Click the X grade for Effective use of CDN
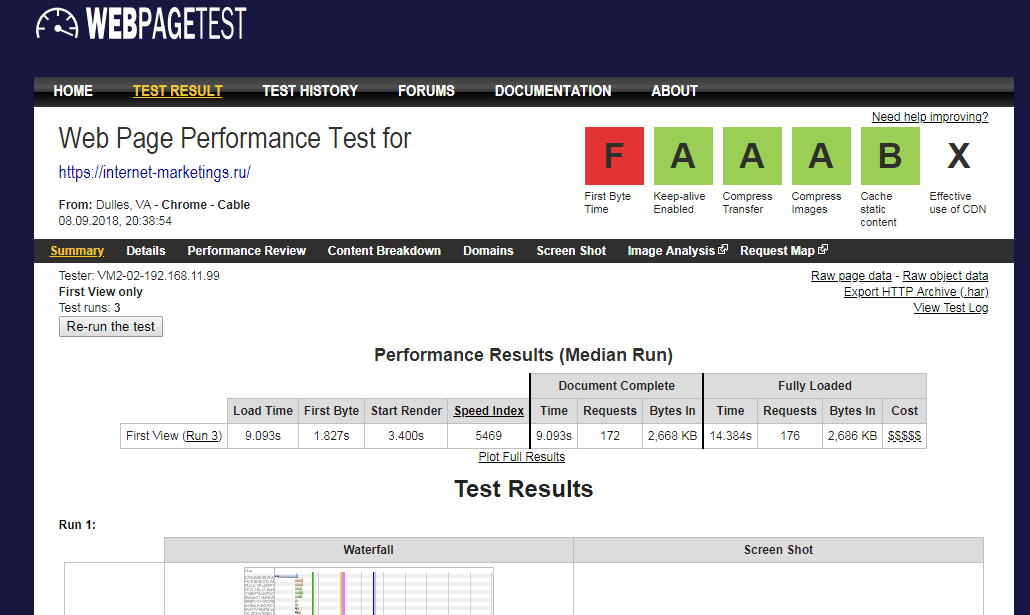 959,156
